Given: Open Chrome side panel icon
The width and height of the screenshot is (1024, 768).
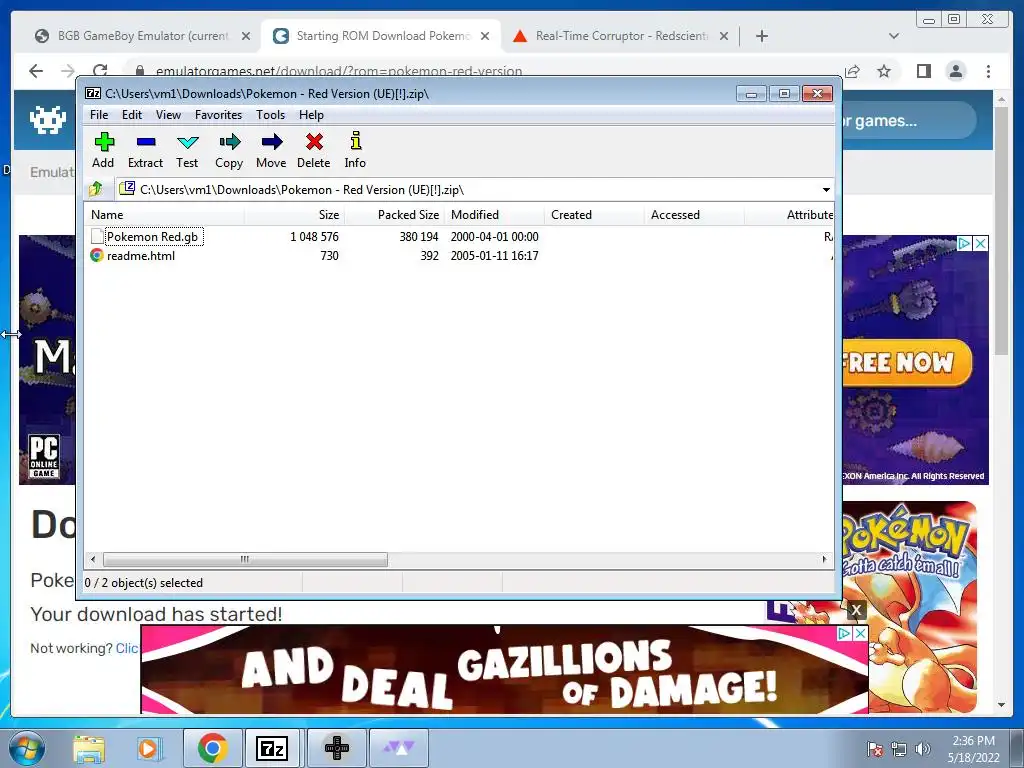Looking at the screenshot, I should point(923,71).
